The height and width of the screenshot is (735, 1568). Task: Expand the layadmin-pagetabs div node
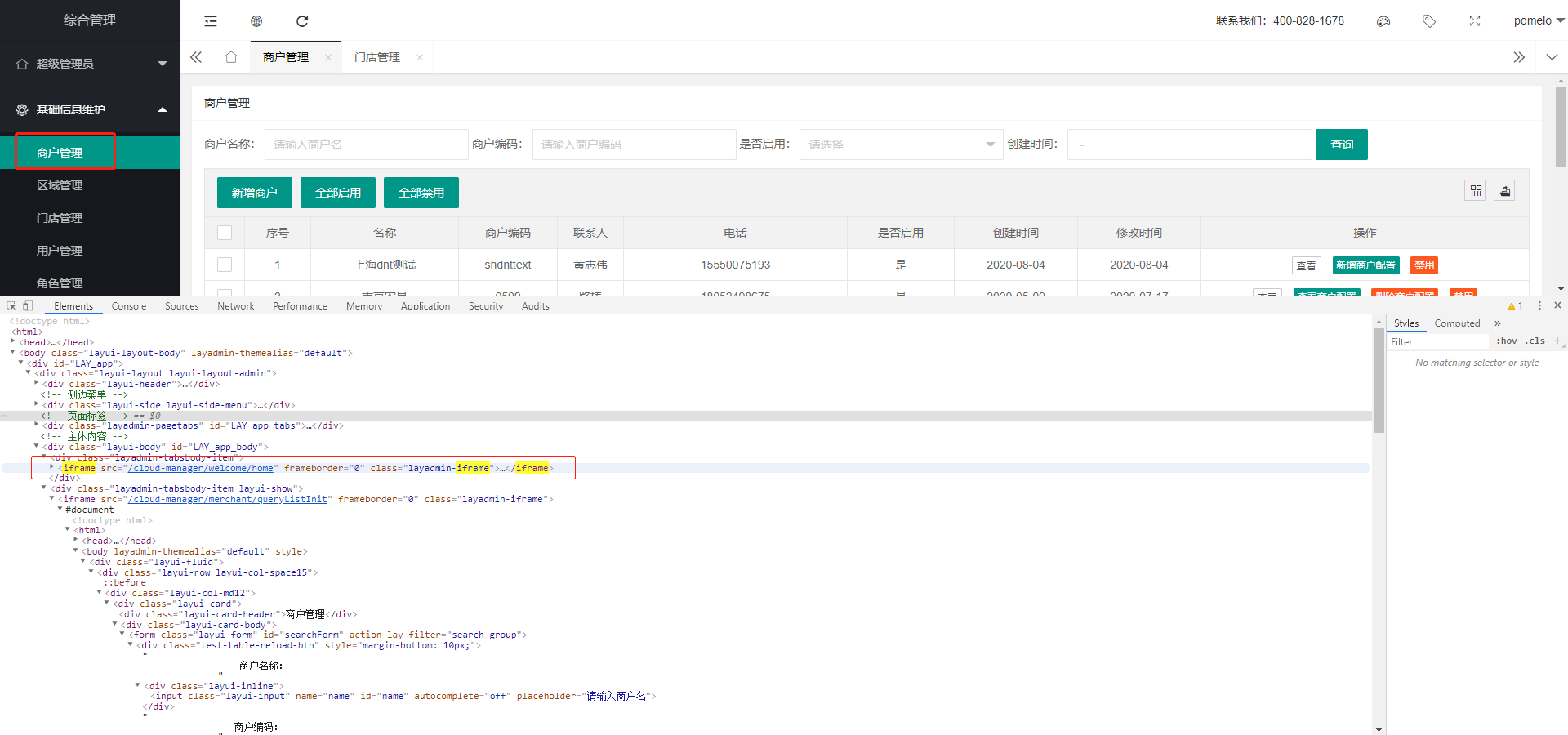click(37, 425)
